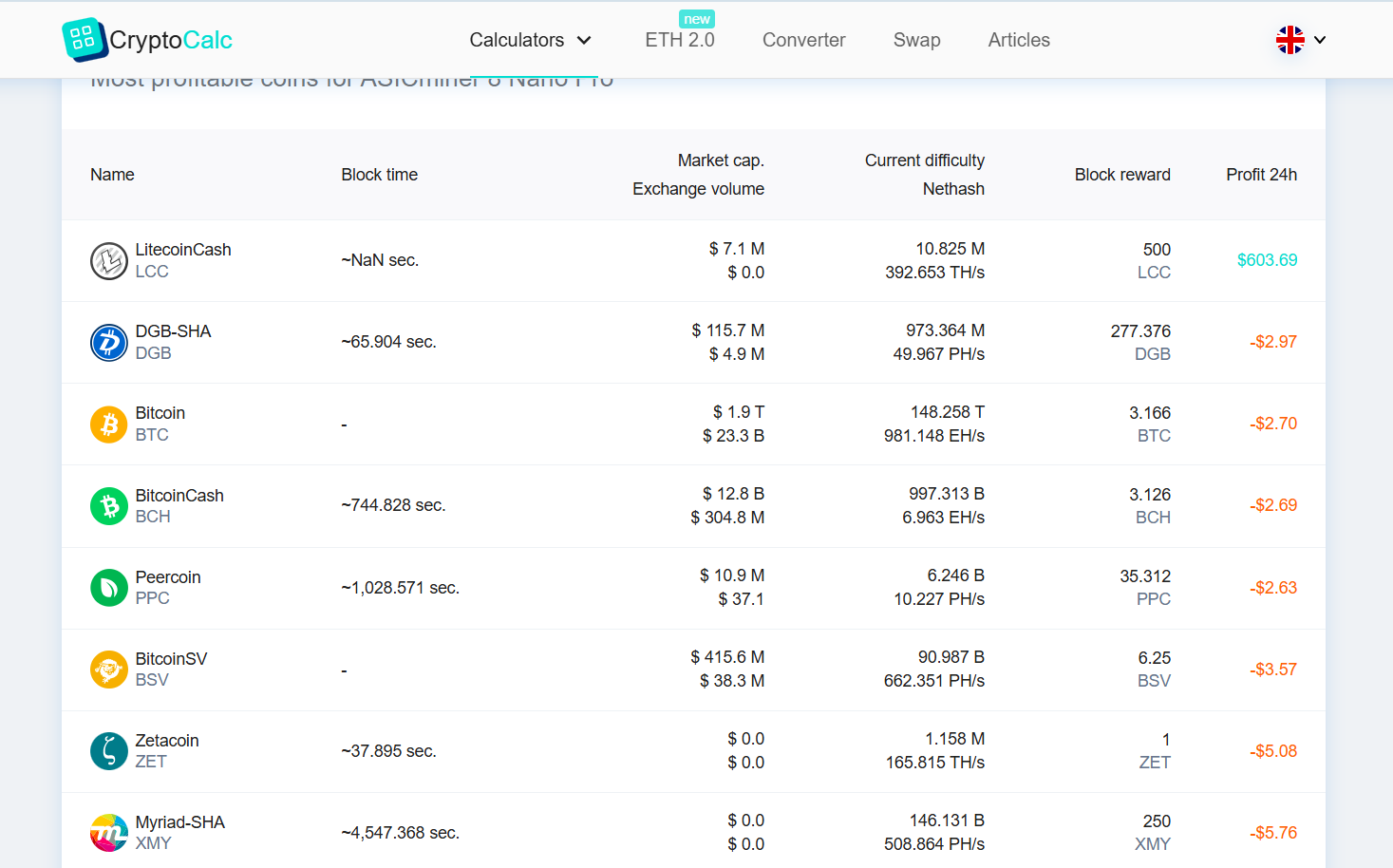Click the Myriad-SHA coin icon
The width and height of the screenshot is (1393, 868).
click(108, 832)
